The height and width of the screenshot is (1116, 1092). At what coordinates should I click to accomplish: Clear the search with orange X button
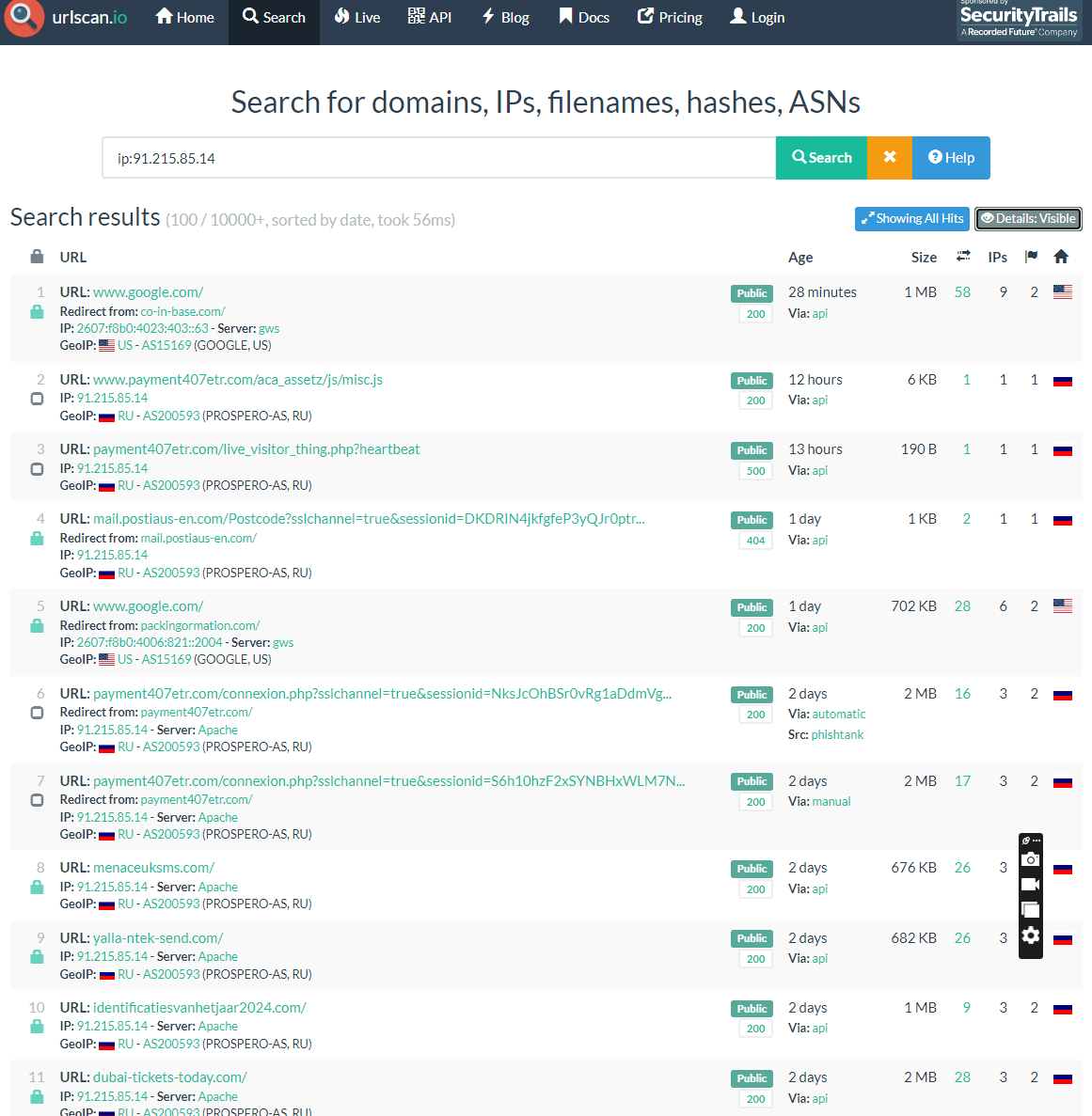point(890,158)
